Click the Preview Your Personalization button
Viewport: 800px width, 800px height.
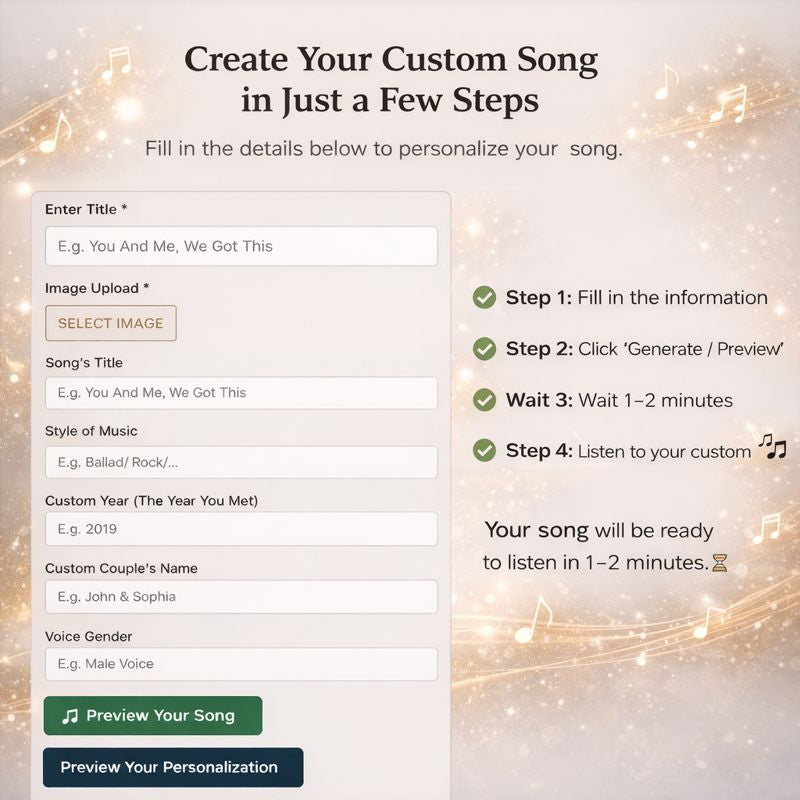coord(172,768)
